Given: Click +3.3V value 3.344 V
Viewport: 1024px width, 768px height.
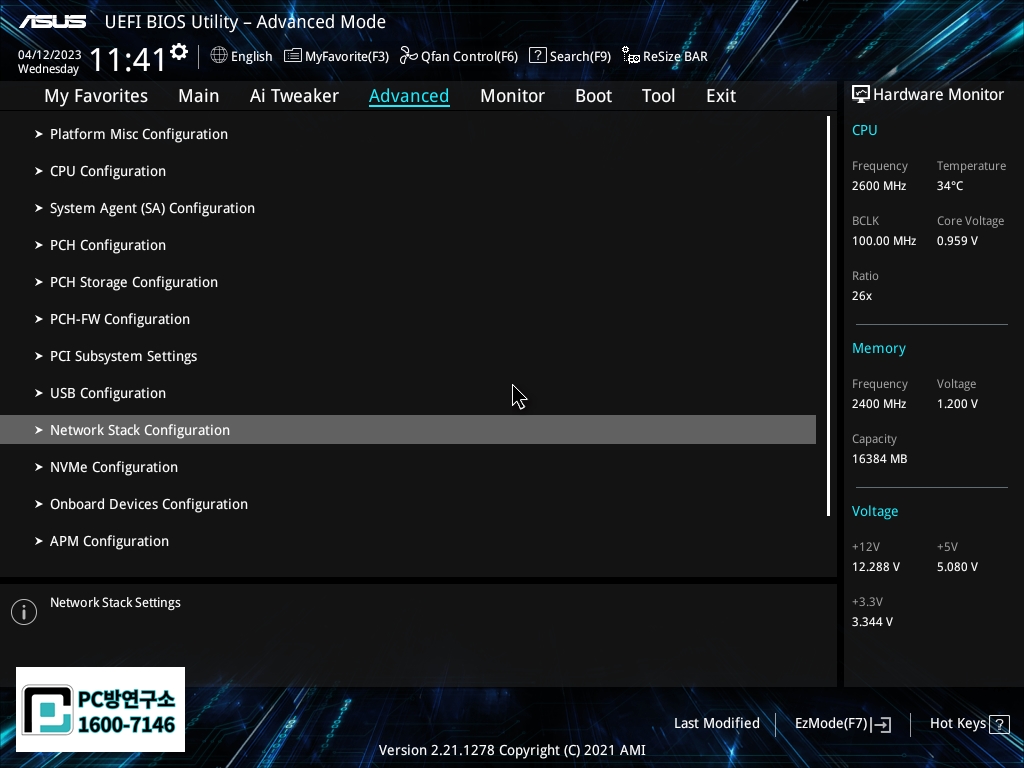Looking at the screenshot, I should pos(872,622).
